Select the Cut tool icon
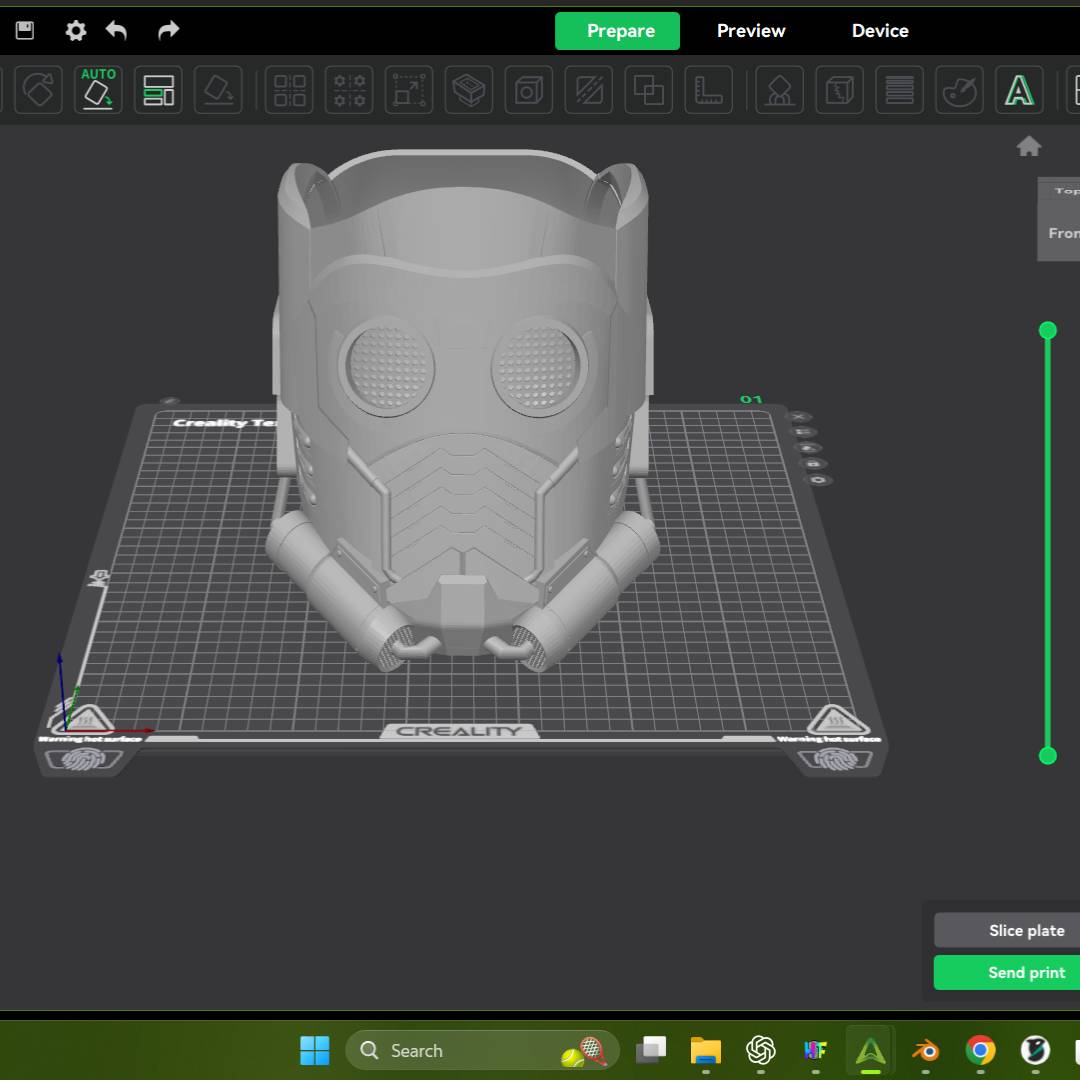 click(589, 90)
